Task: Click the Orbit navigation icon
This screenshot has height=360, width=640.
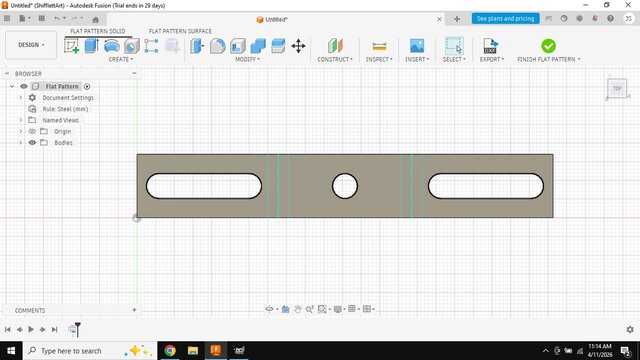Action: [269, 309]
